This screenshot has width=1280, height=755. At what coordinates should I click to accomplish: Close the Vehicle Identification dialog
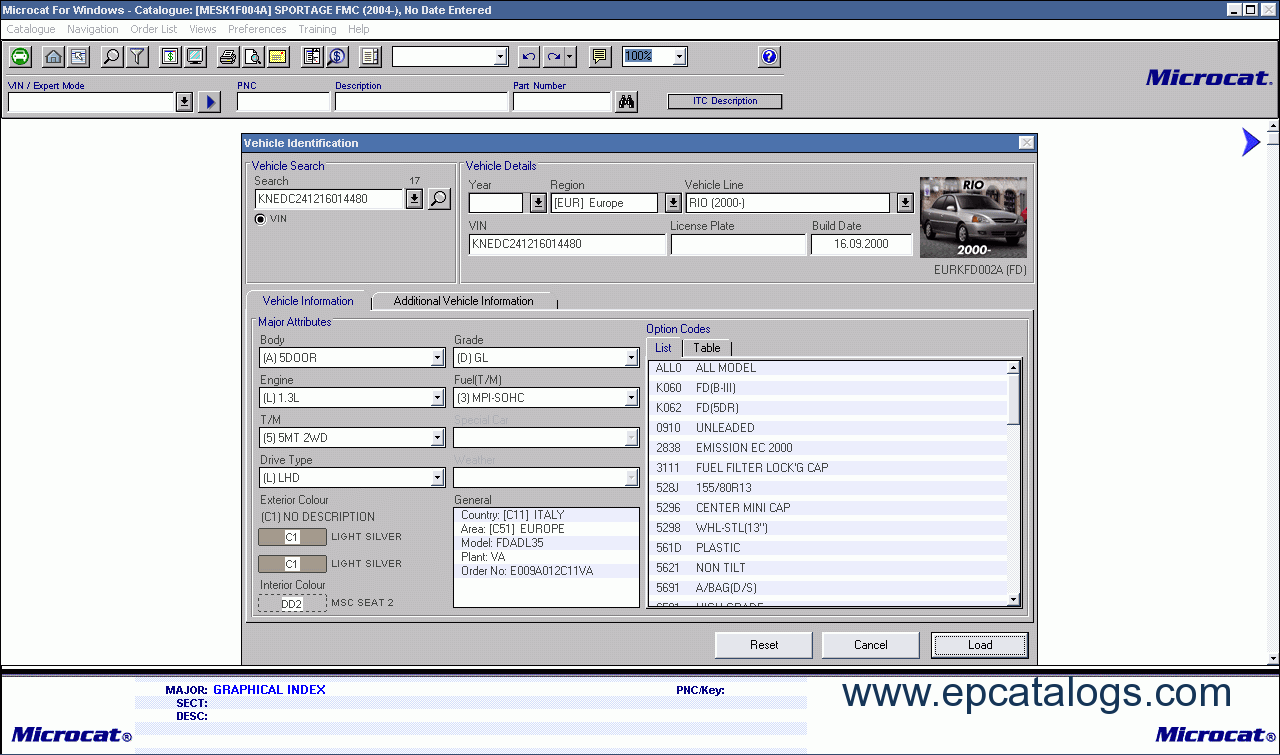click(1026, 143)
